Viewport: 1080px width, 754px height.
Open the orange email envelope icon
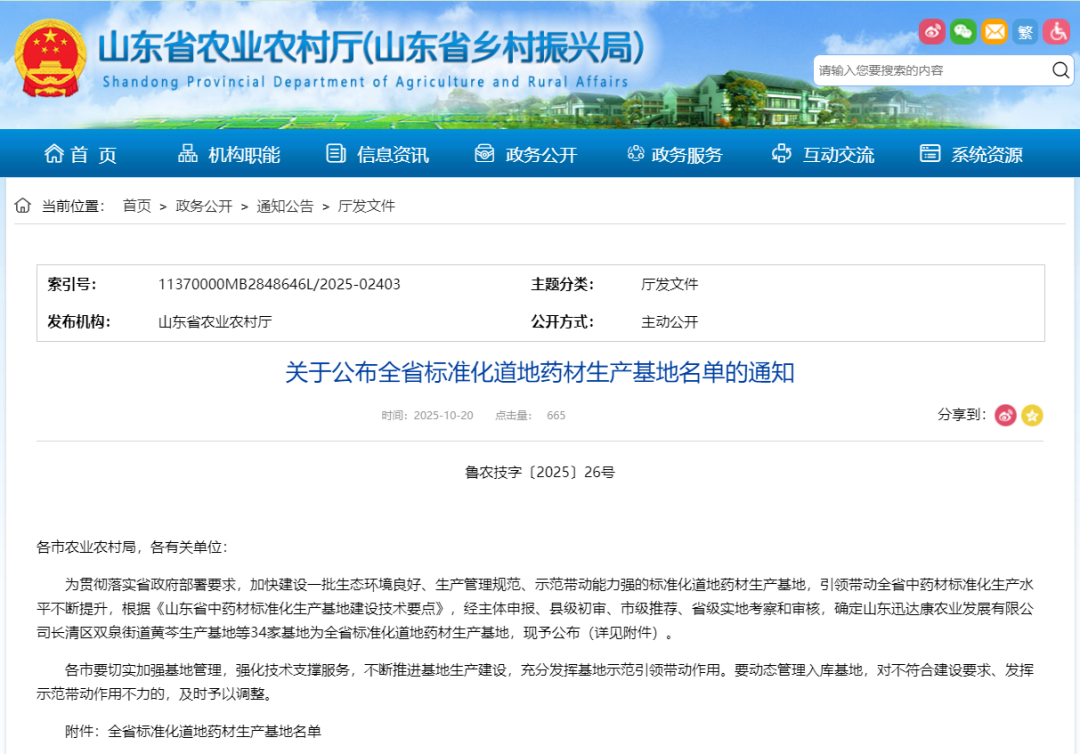tap(994, 32)
